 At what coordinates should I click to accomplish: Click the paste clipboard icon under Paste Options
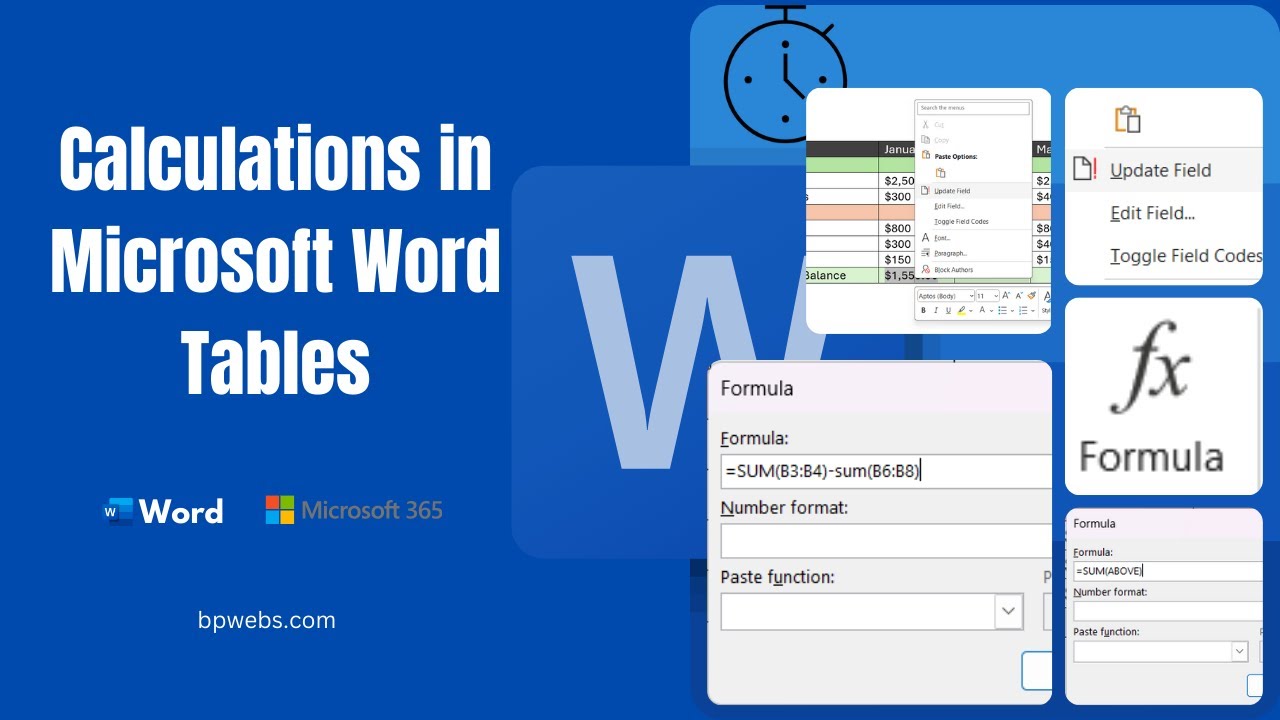tap(941, 173)
